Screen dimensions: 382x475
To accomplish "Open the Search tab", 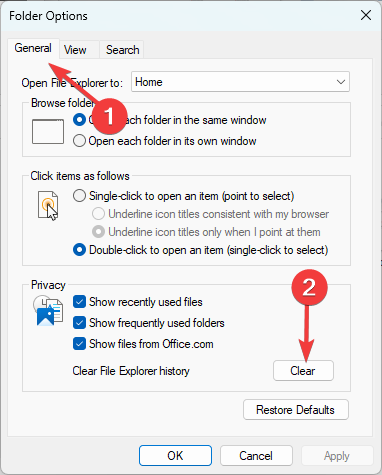I will coord(122,50).
